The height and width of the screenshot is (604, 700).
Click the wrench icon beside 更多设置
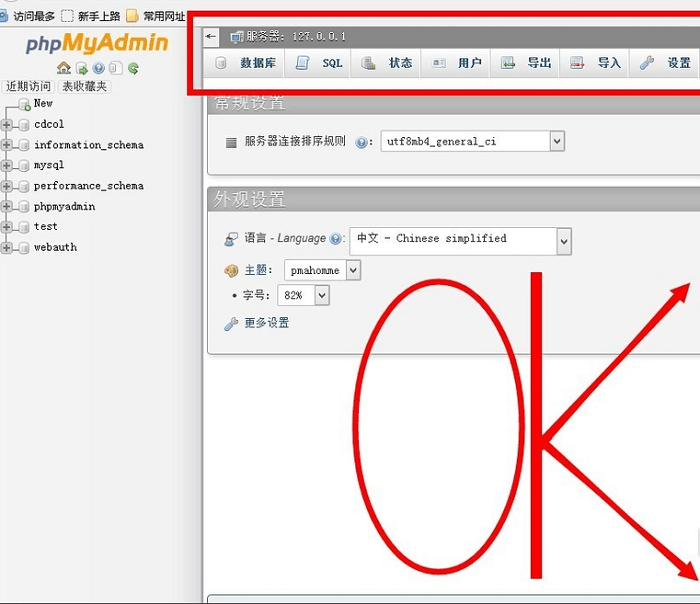231,324
